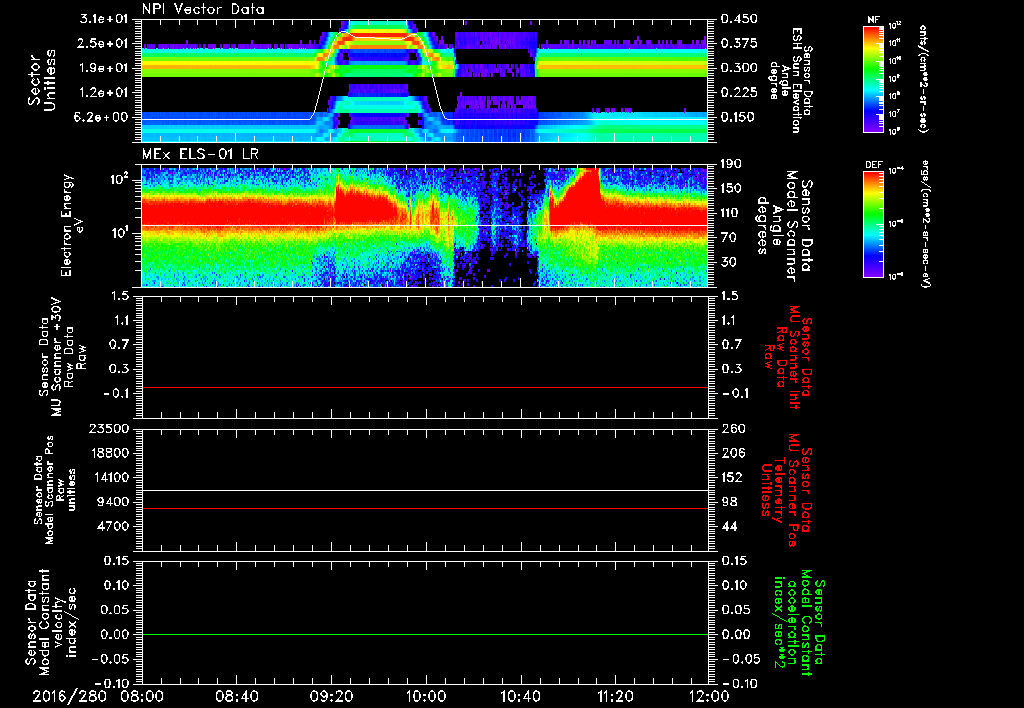
Task: Click the DEF color scale bar
Action: click(x=873, y=224)
